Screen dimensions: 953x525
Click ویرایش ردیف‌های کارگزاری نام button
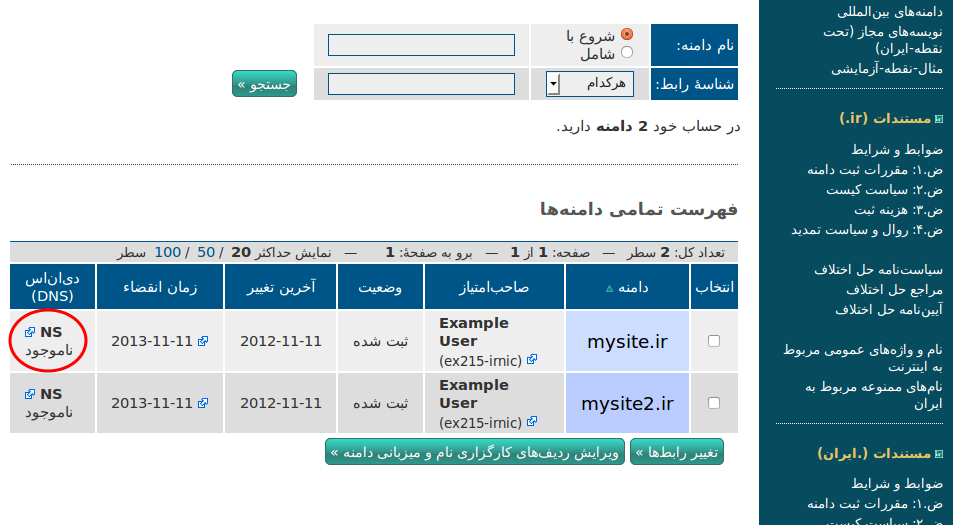click(475, 452)
